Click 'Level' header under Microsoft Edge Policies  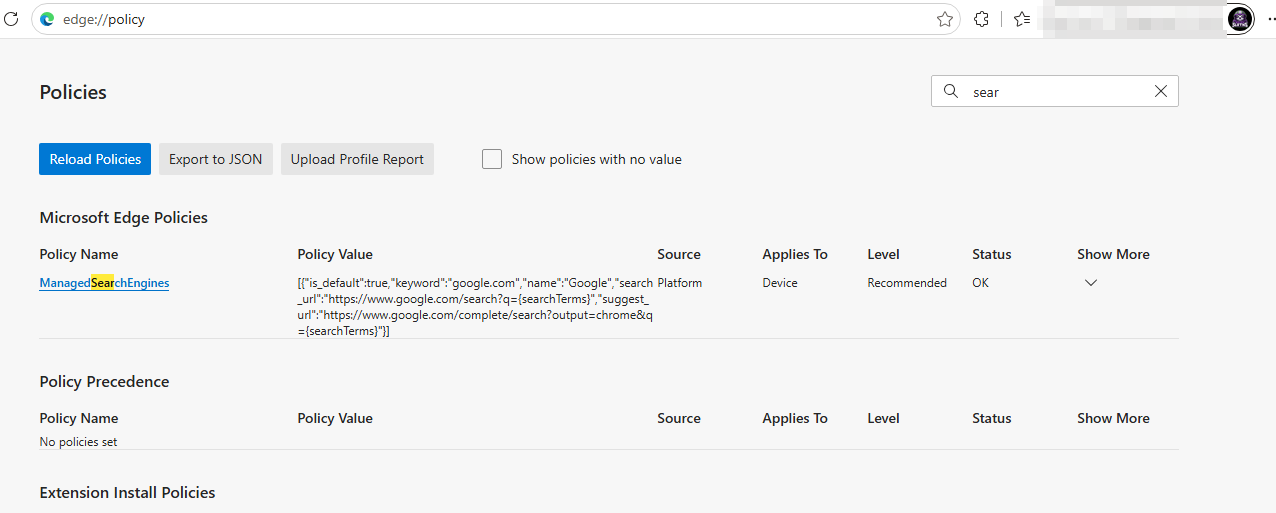pos(884,254)
